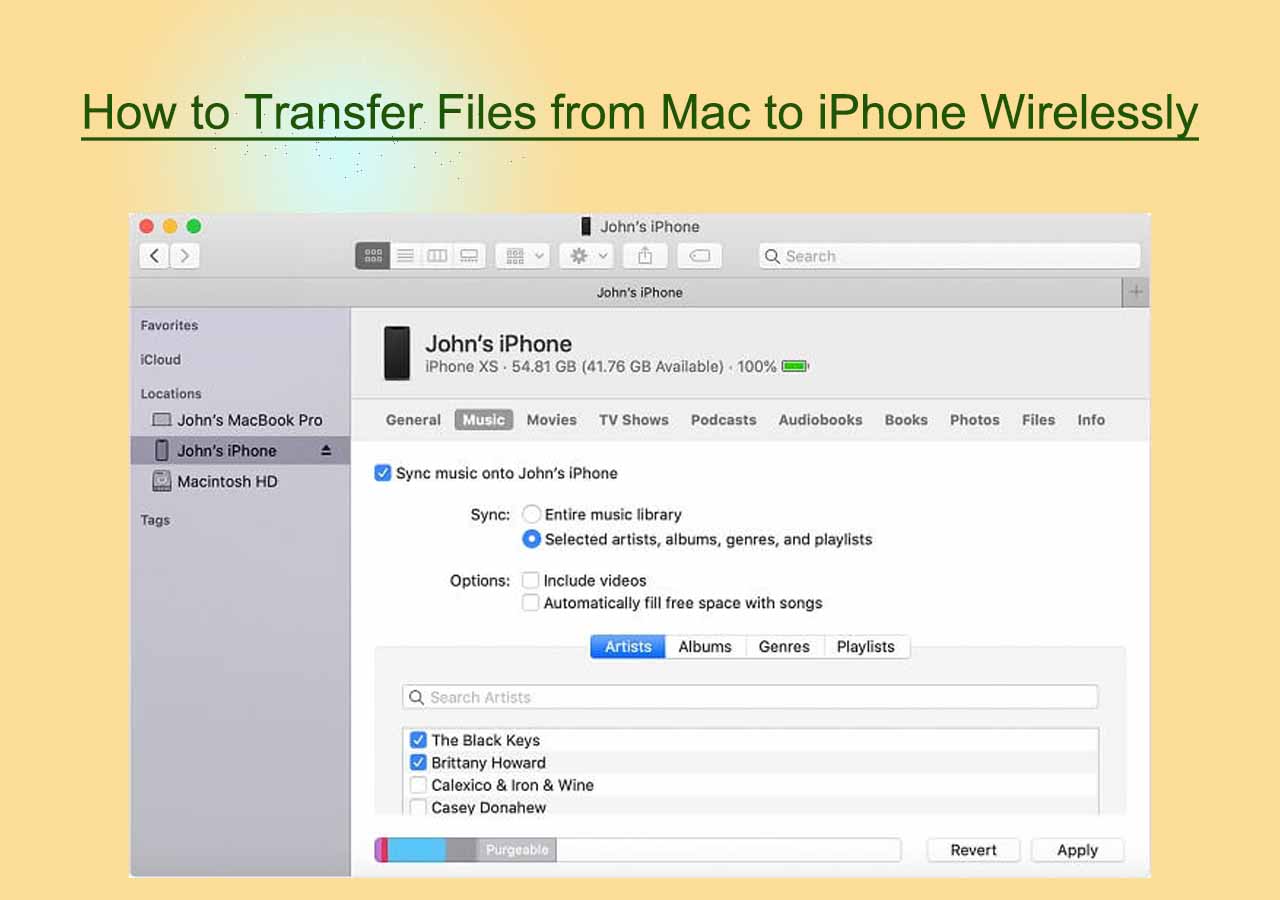
Task: Open a new tab with the plus button
Action: tap(1135, 292)
